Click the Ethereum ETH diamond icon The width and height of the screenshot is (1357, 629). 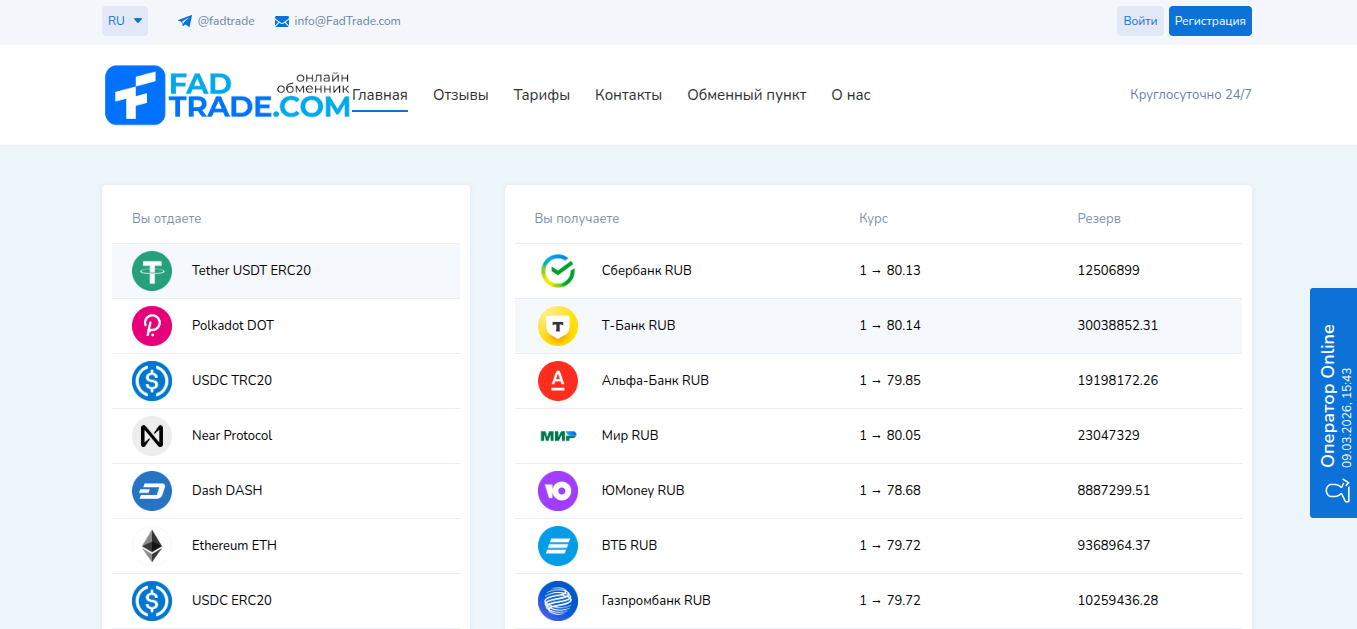152,545
